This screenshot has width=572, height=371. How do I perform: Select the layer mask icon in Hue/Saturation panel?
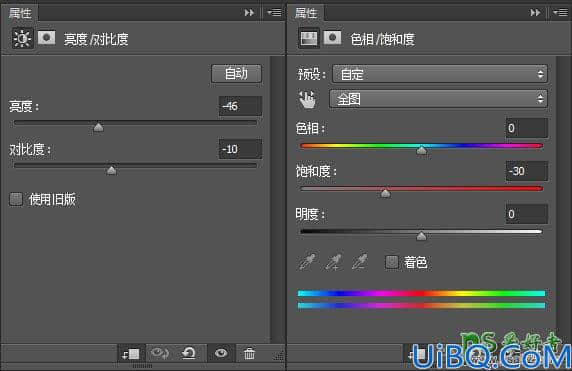pos(333,38)
